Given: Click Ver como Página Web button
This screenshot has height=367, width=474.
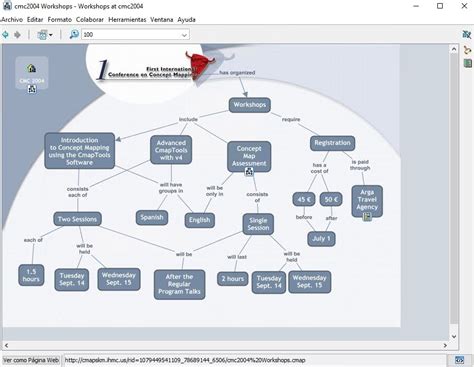Looking at the screenshot, I should pos(31,360).
